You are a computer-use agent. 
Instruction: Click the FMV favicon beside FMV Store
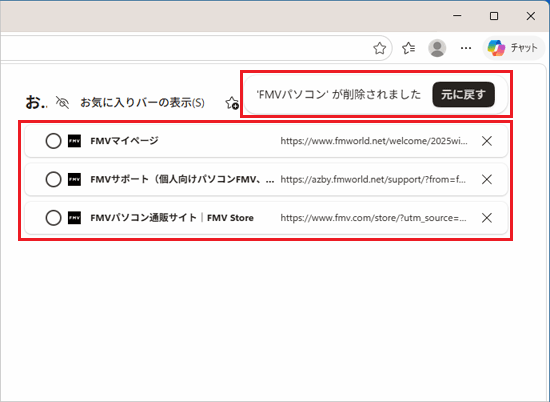point(74,218)
